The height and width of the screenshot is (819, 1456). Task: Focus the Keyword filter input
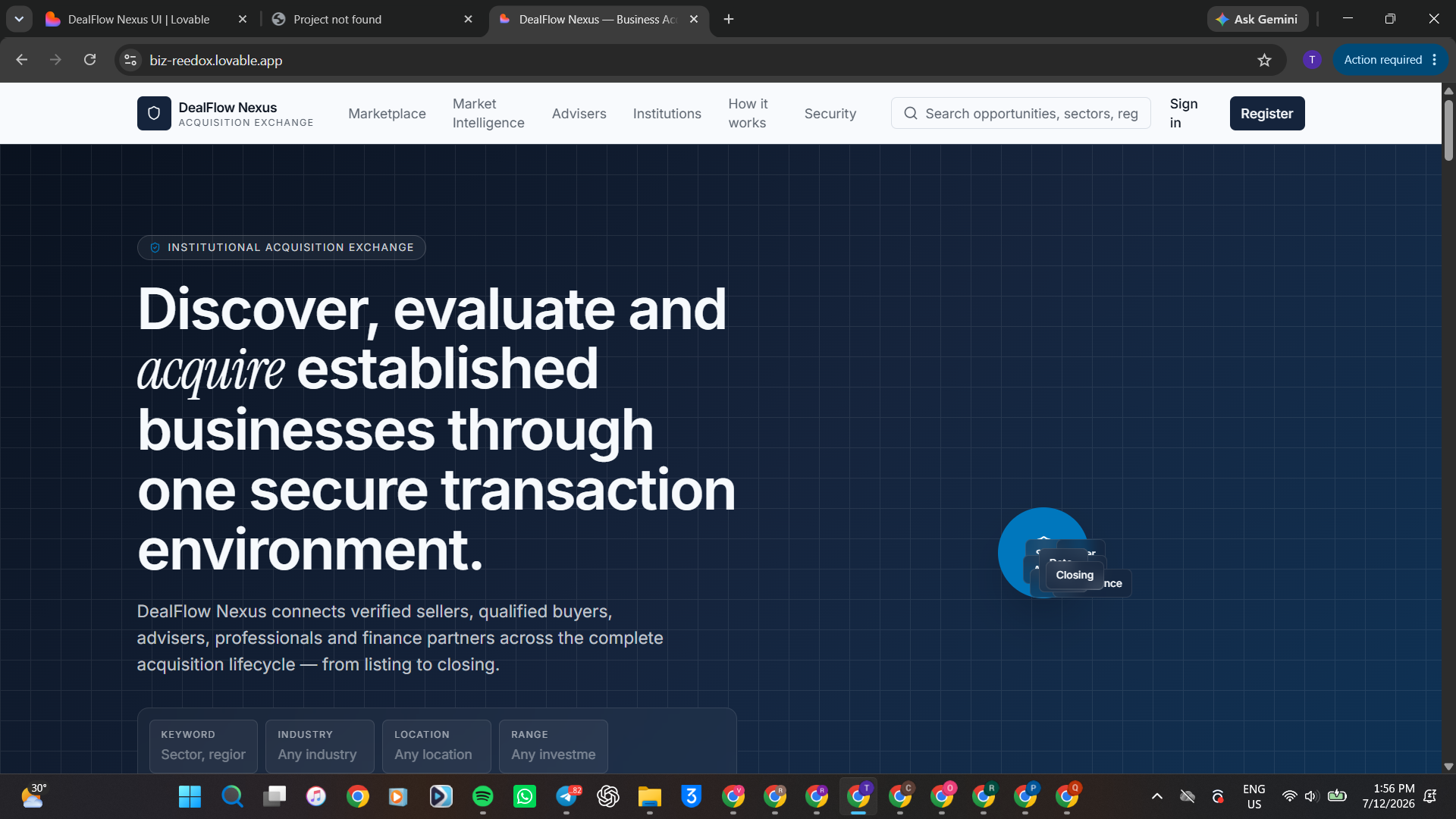203,746
